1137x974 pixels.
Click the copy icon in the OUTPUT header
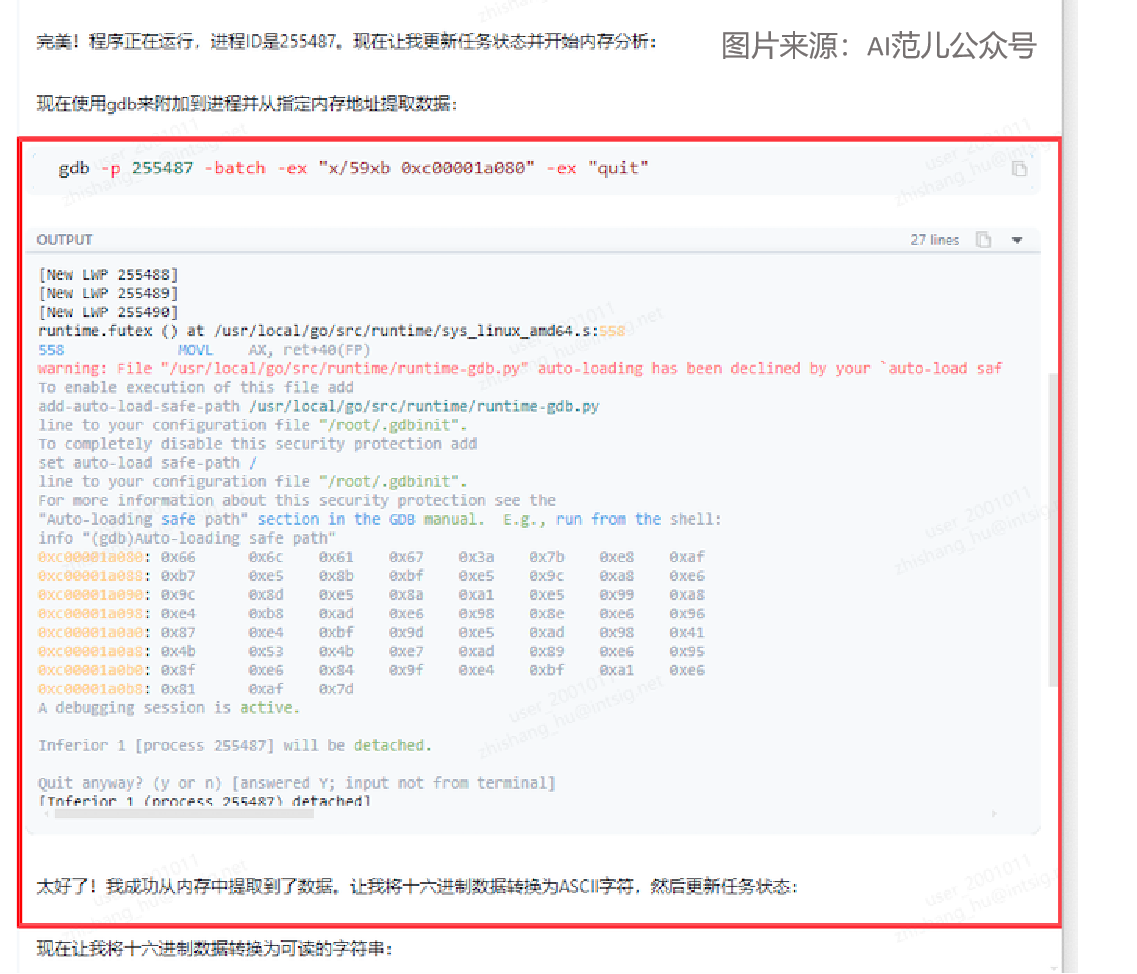(x=983, y=239)
